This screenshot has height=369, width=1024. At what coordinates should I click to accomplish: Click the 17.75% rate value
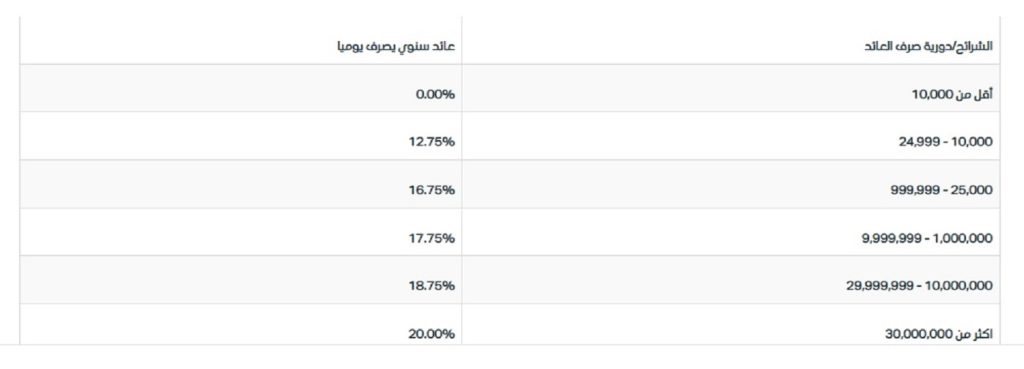432,238
